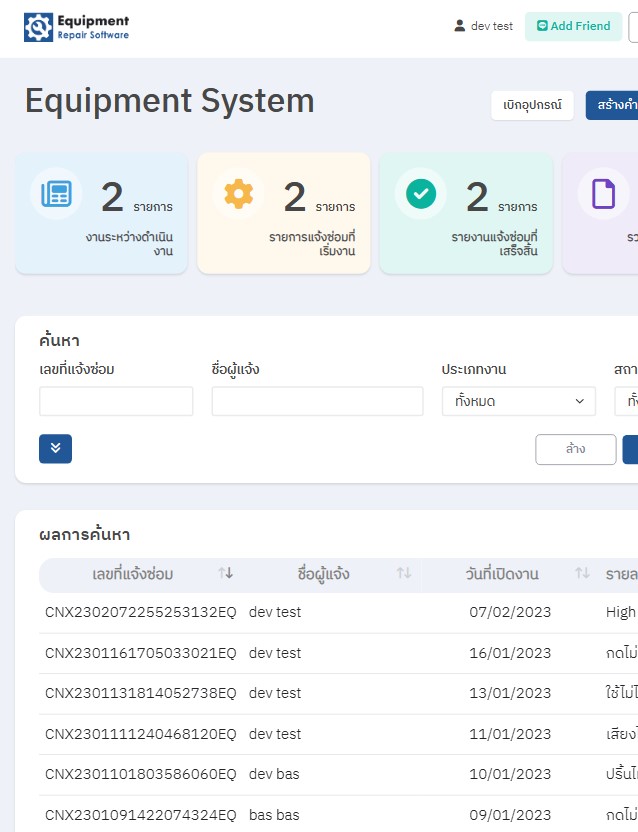Screen dimensions: 638x832
Task: Click the green checkmark completed icon
Action: pos(421,193)
